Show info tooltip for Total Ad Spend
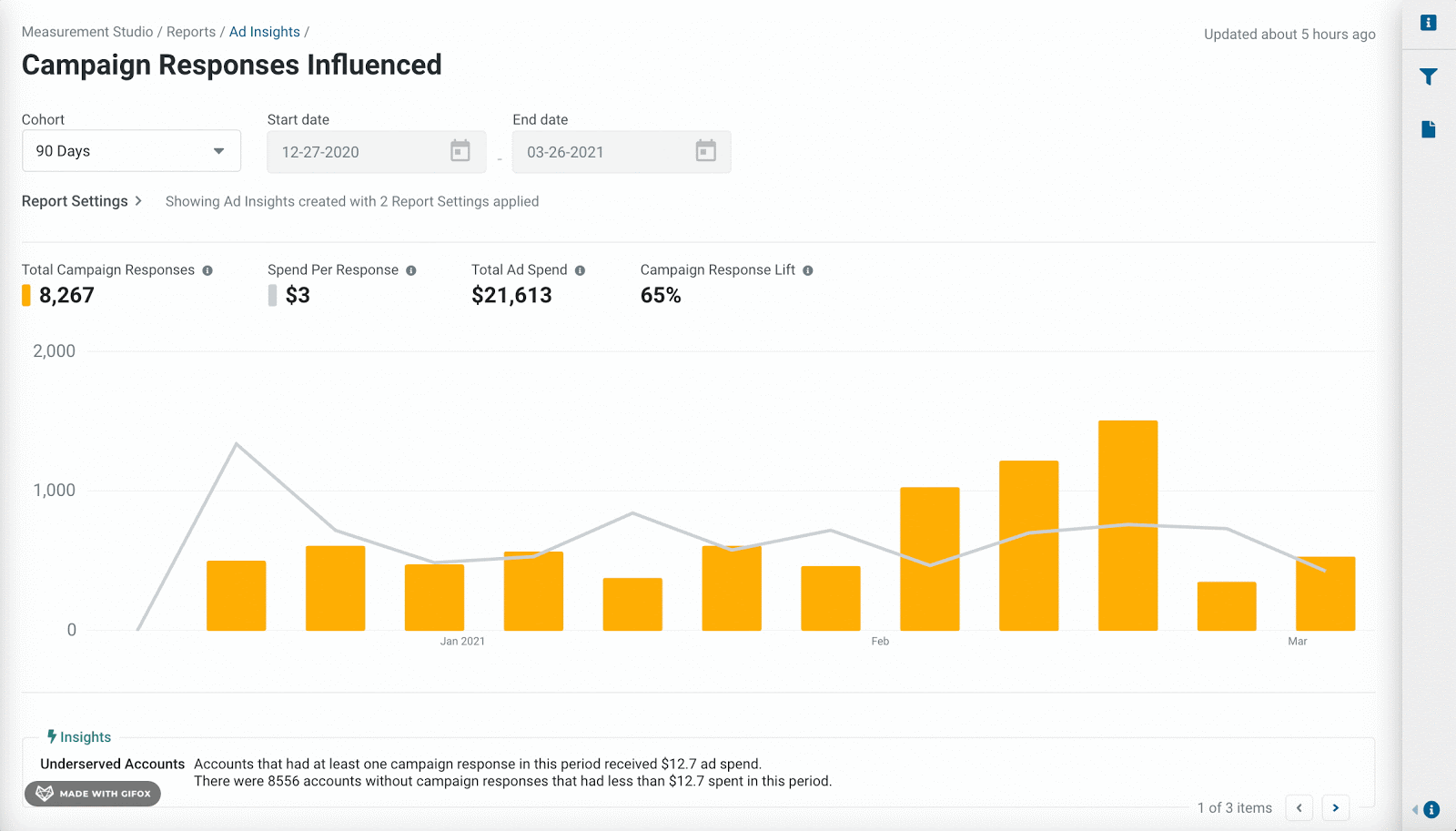Viewport: 1456px width, 831px height. click(x=580, y=270)
